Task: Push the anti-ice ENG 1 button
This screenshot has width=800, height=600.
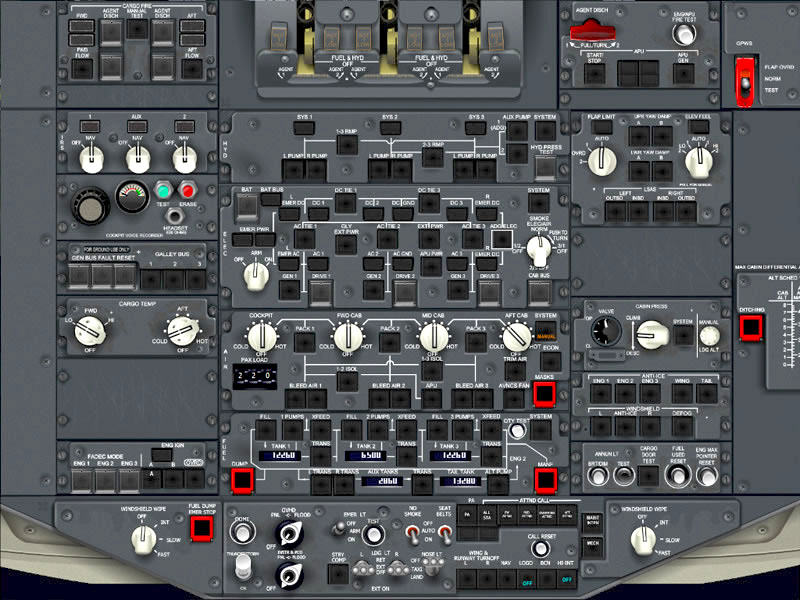Action: pos(601,394)
